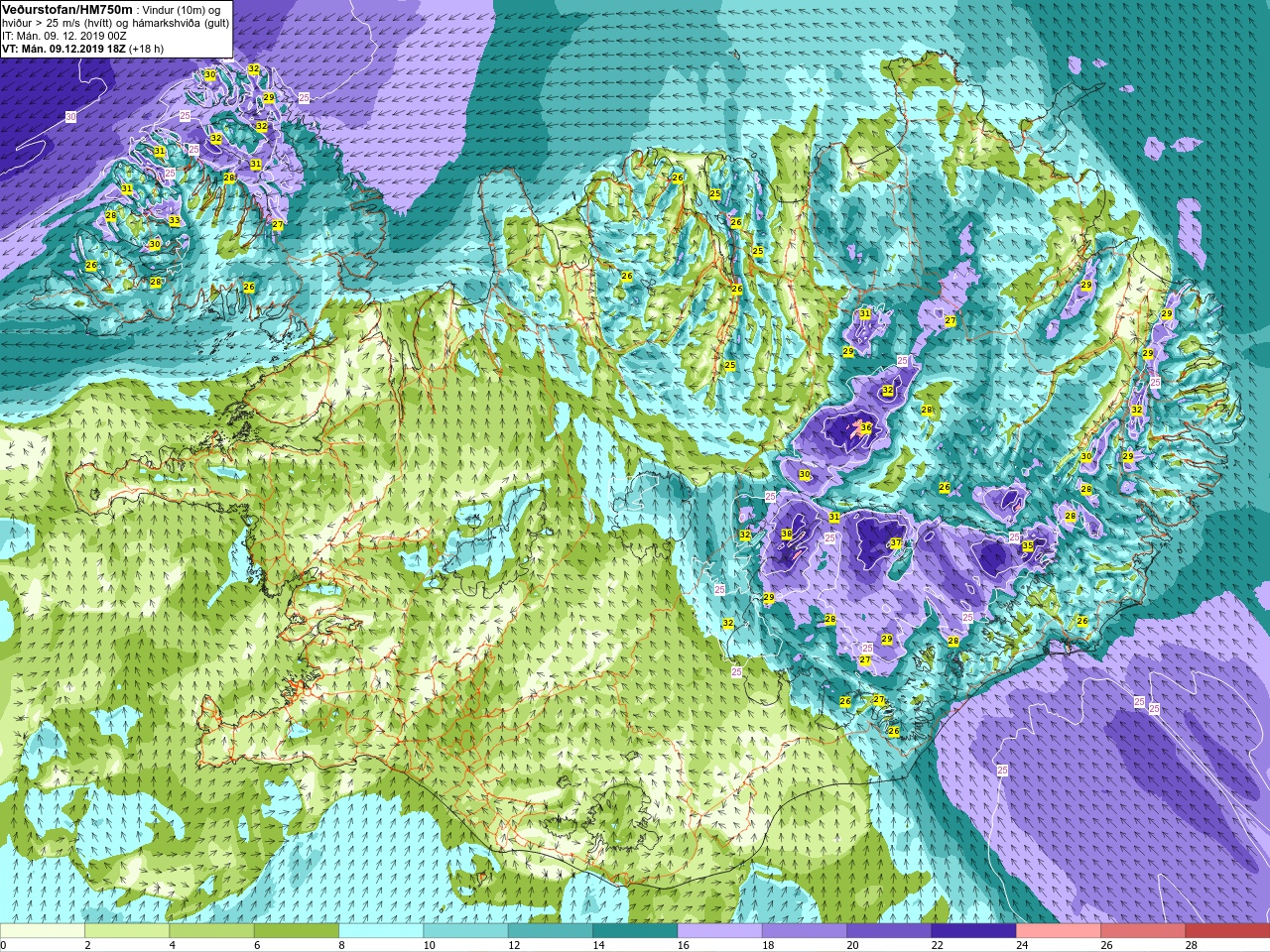Pick the teal 12–14 m/s legend swatch
1270x952 pixels.
pyautogui.click(x=550, y=931)
